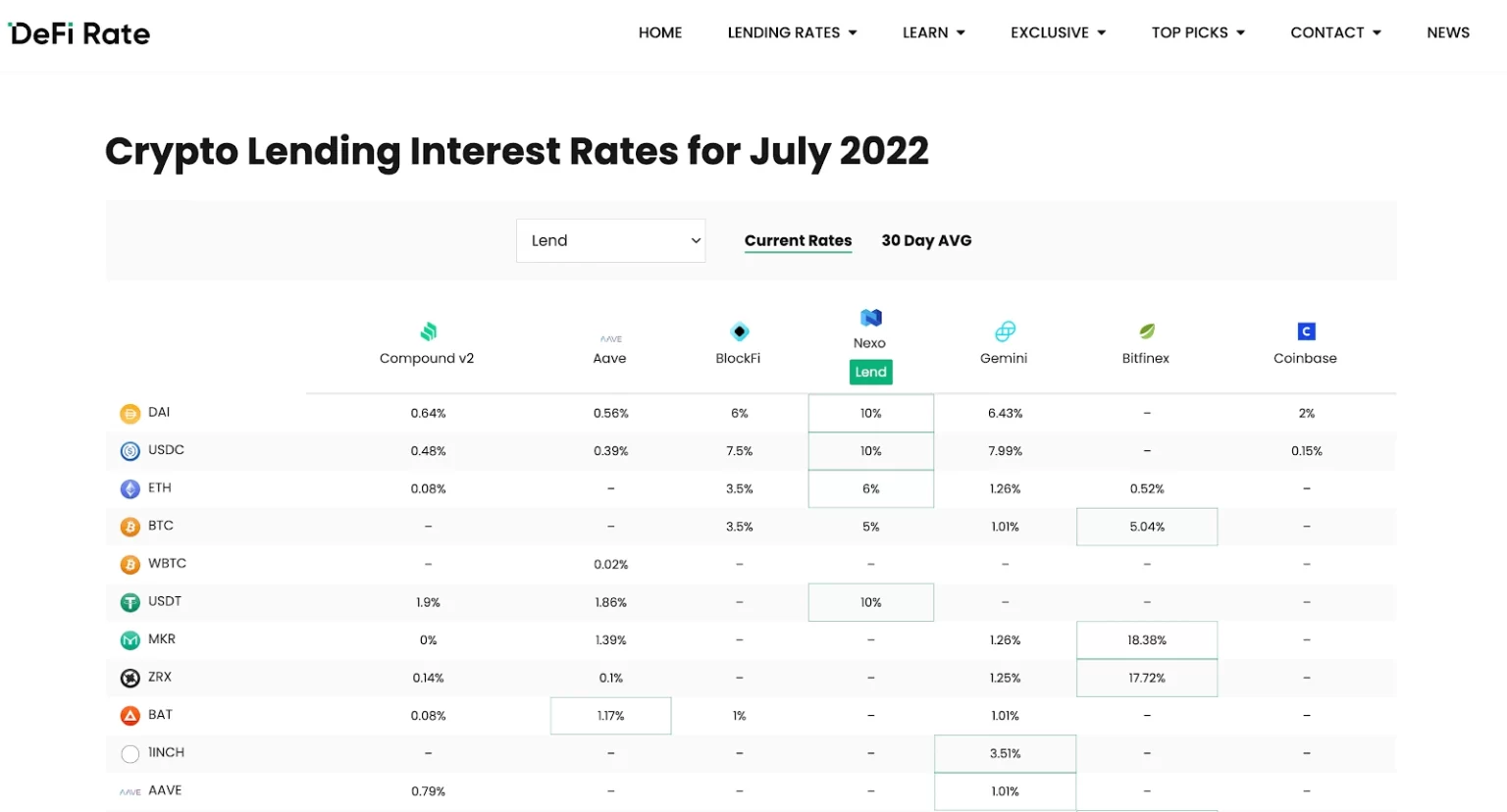Click the BlockFi diamond logo icon
Viewport: 1507px width, 812px height.
coord(740,331)
